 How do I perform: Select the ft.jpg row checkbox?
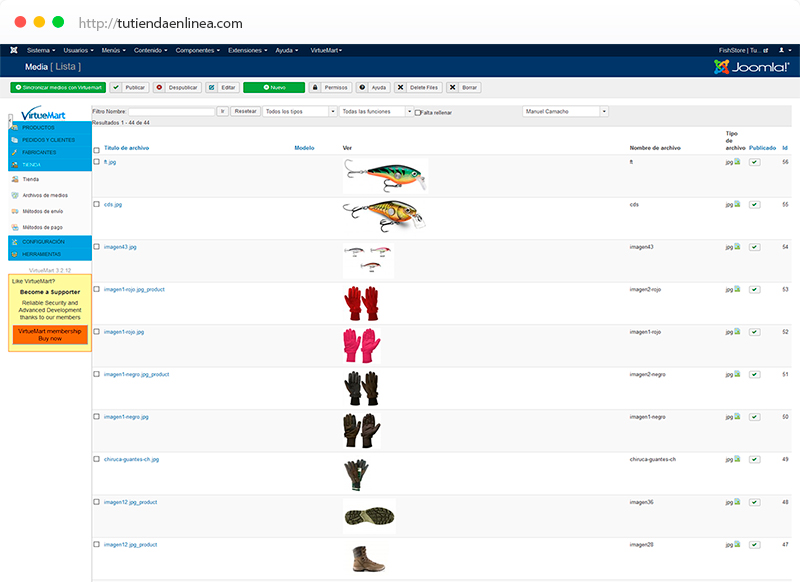coord(97,162)
